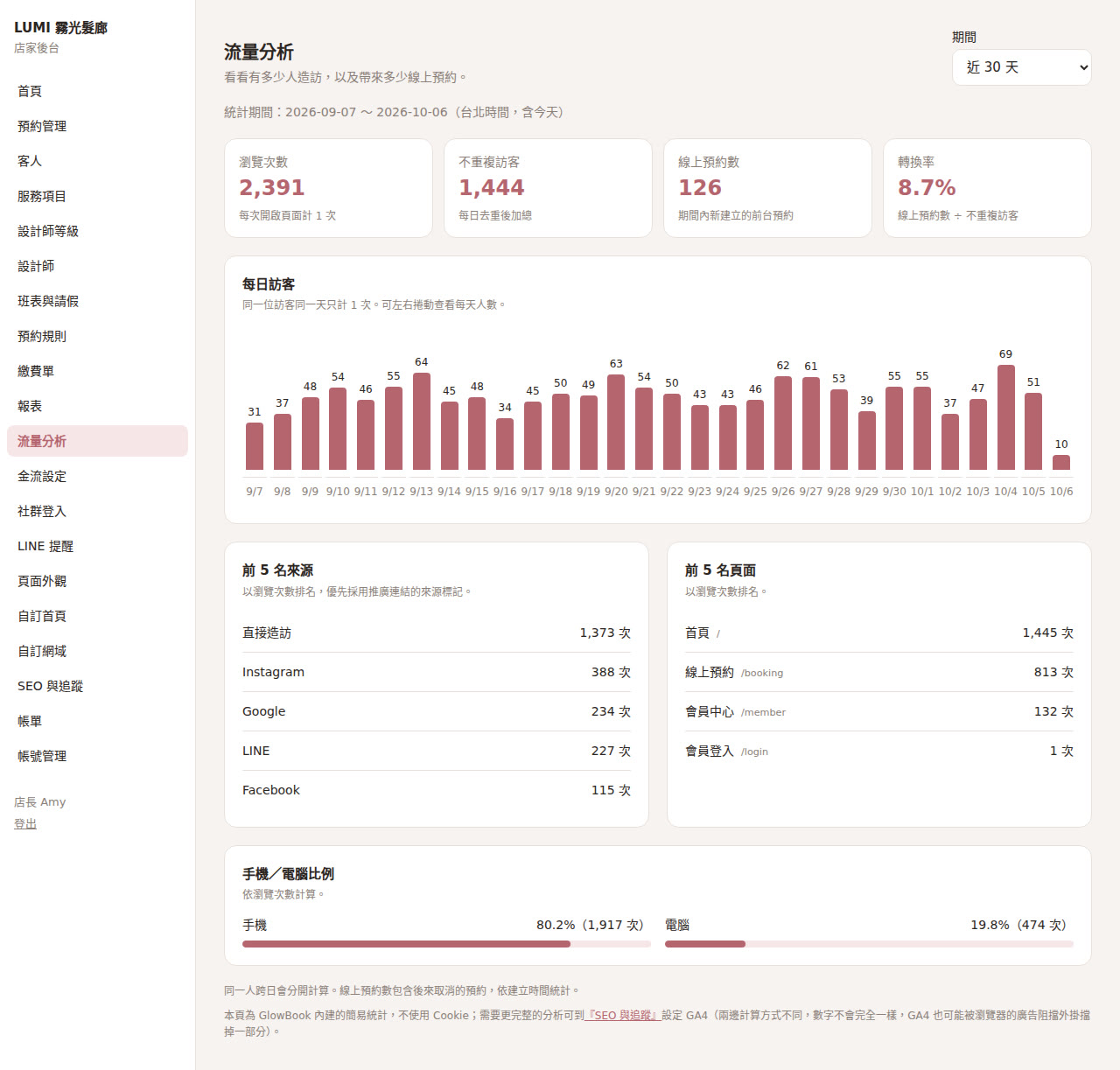Screen dimensions: 1120x1070
Task: Click the 手機 ratio progress bar
Action: [446, 944]
